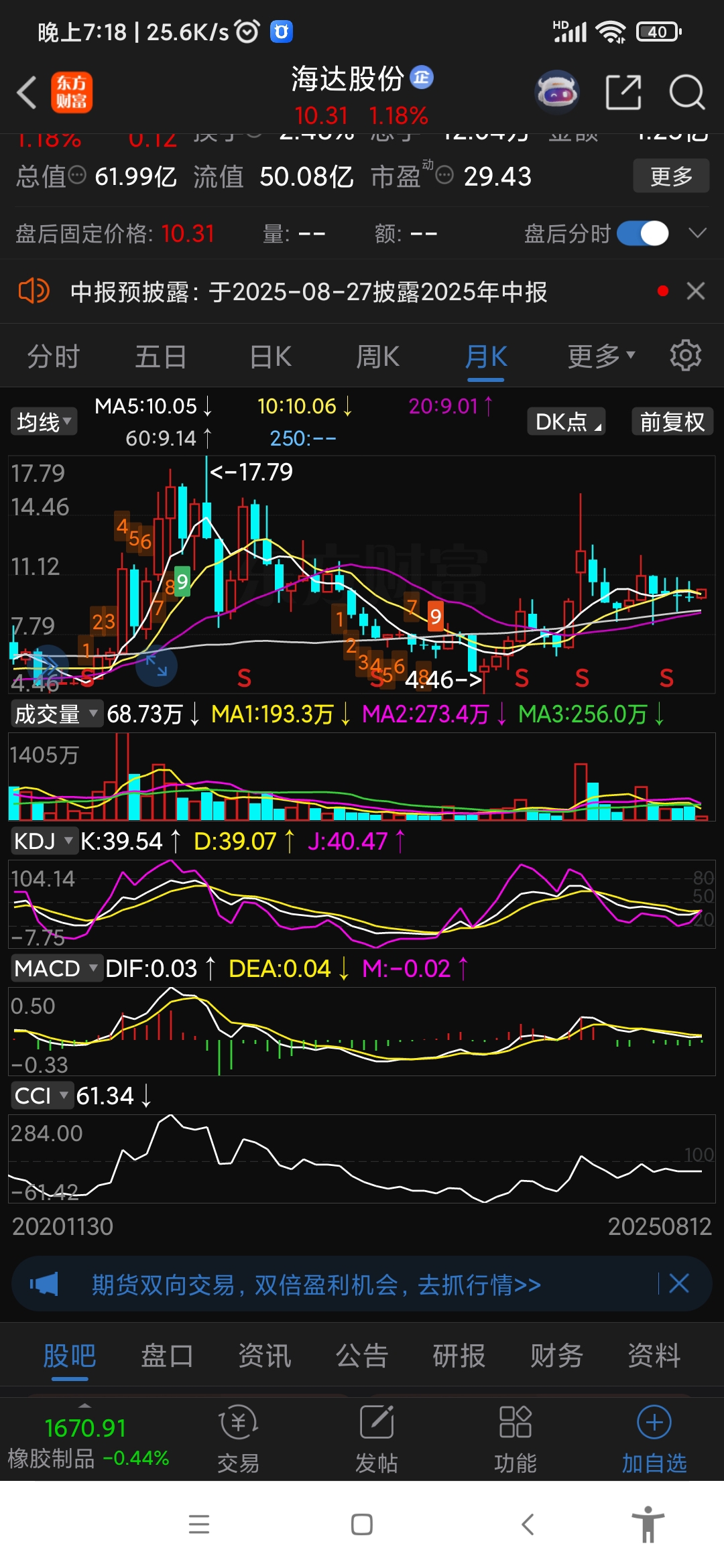Tap the blue expand arrows chart button
The image size is (724, 1568).
pos(156,665)
